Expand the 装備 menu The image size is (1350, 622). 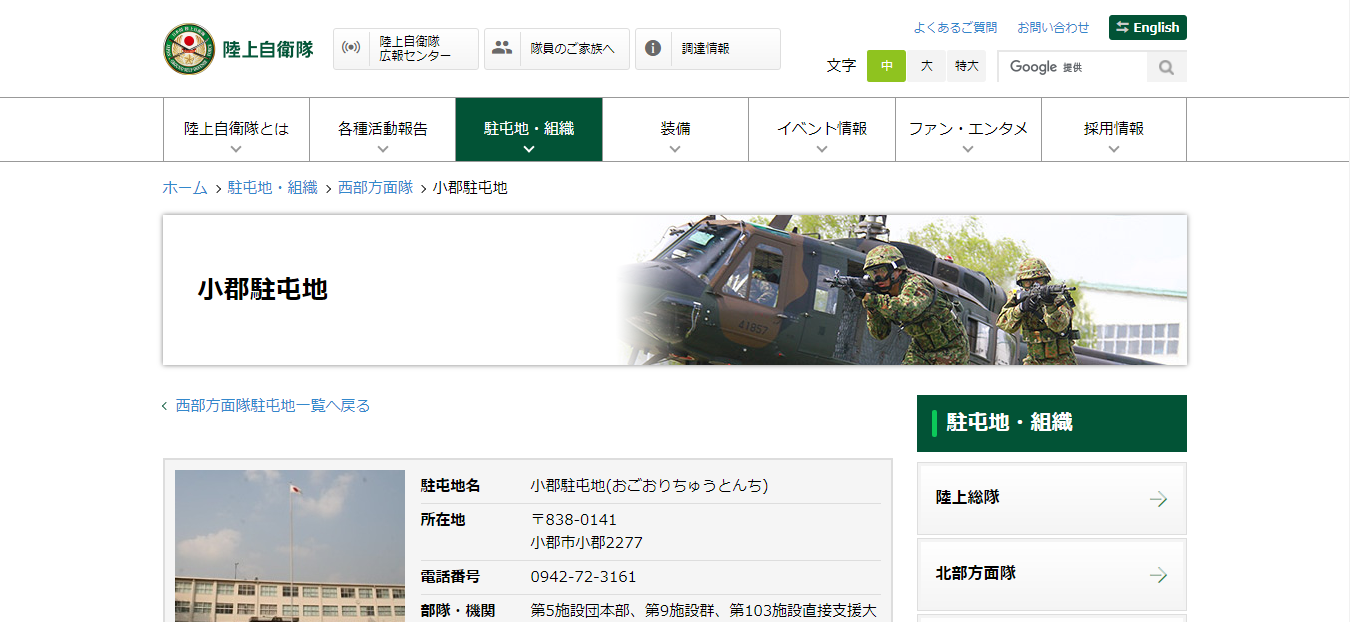coord(675,130)
